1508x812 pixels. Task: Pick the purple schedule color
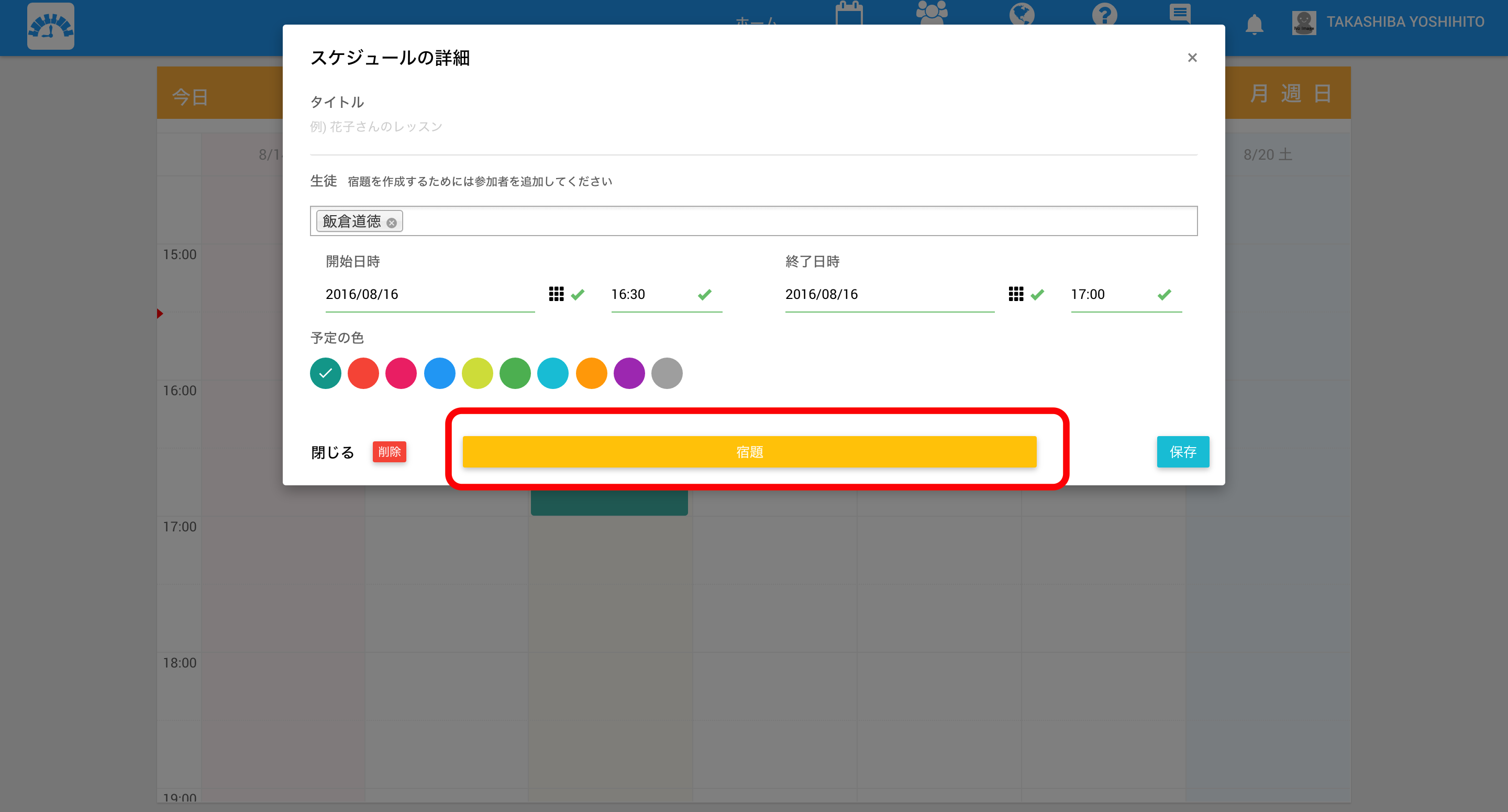[629, 373]
